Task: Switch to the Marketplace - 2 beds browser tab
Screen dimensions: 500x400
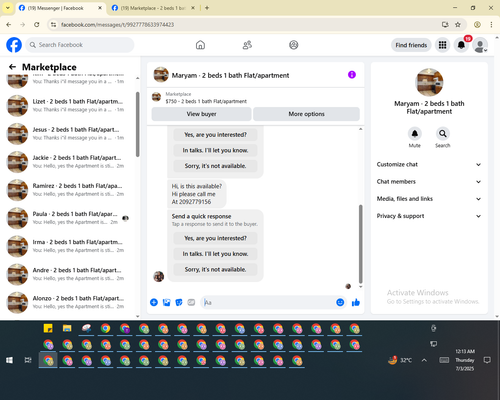Action: [x=153, y=8]
